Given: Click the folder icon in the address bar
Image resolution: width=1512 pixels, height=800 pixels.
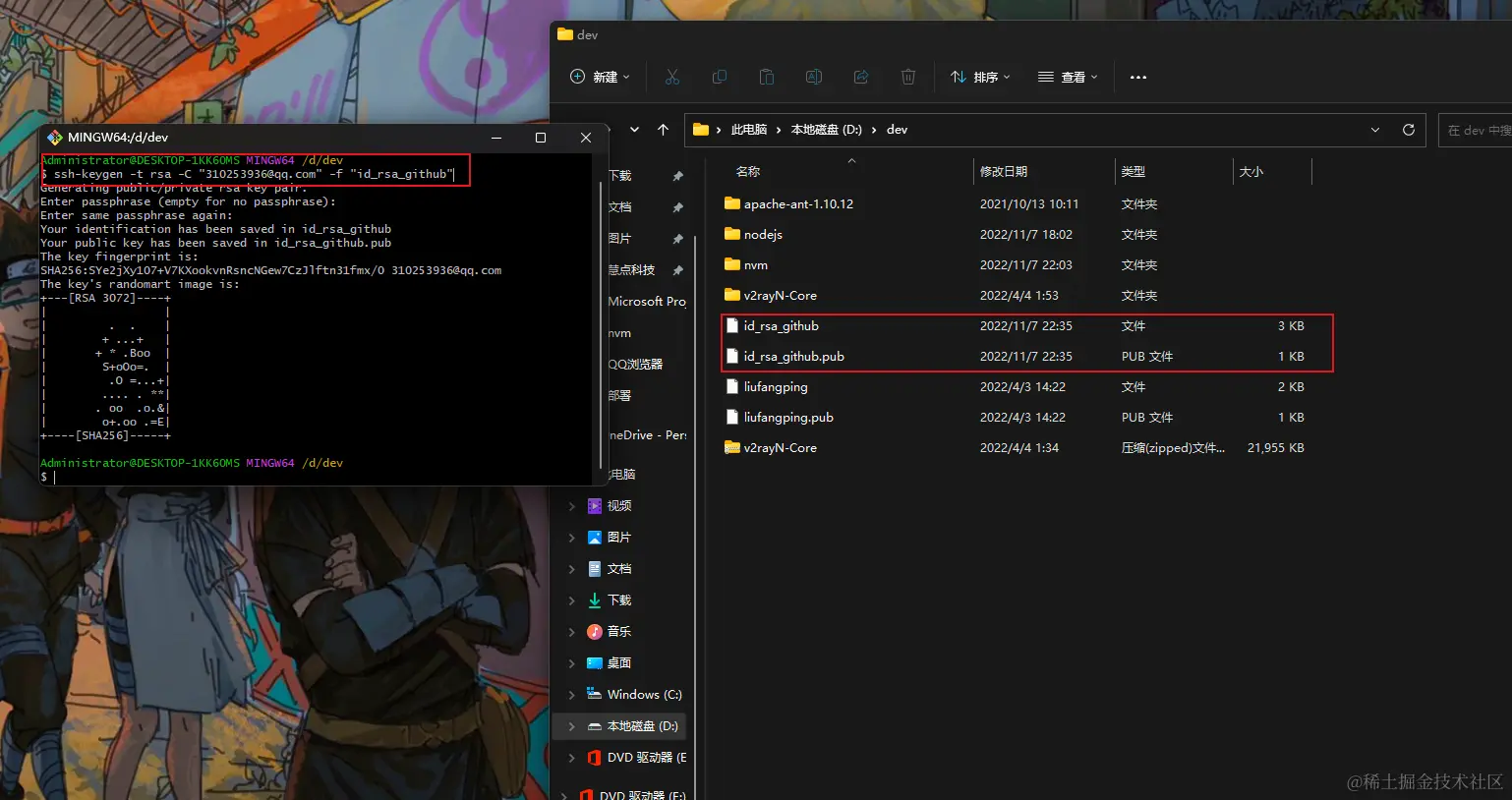Looking at the screenshot, I should (x=701, y=130).
